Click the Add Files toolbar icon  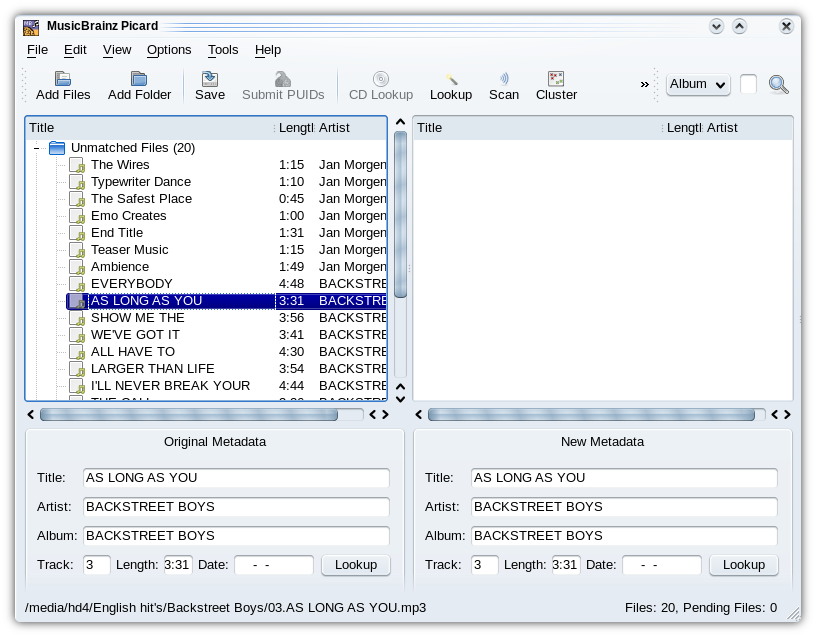pos(62,79)
